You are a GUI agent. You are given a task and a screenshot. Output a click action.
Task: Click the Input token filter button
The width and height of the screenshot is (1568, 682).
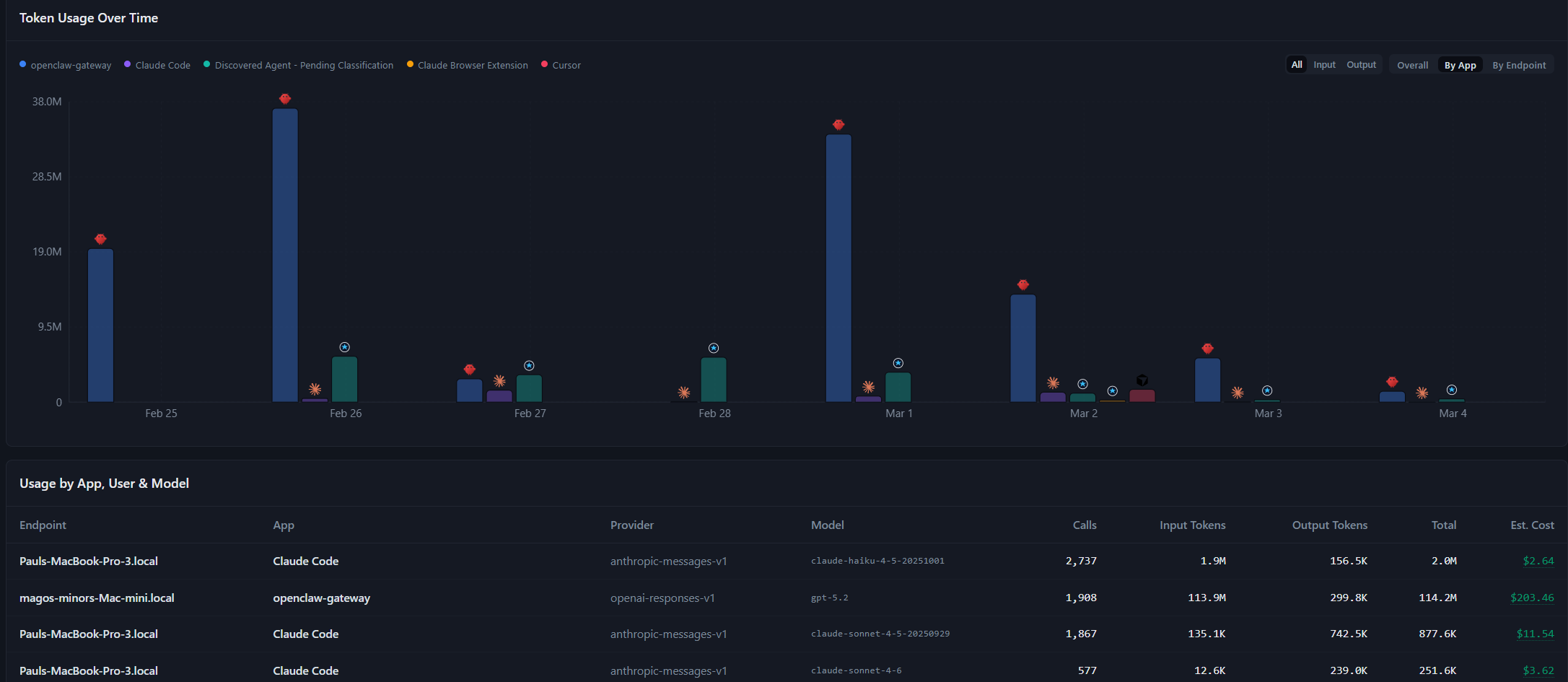tap(1324, 64)
